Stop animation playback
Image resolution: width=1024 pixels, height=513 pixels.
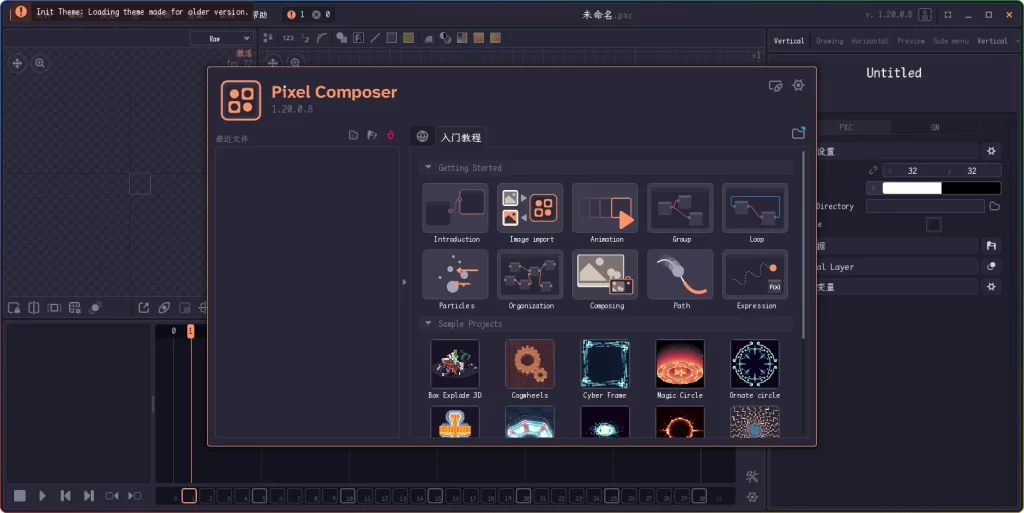click(20, 496)
